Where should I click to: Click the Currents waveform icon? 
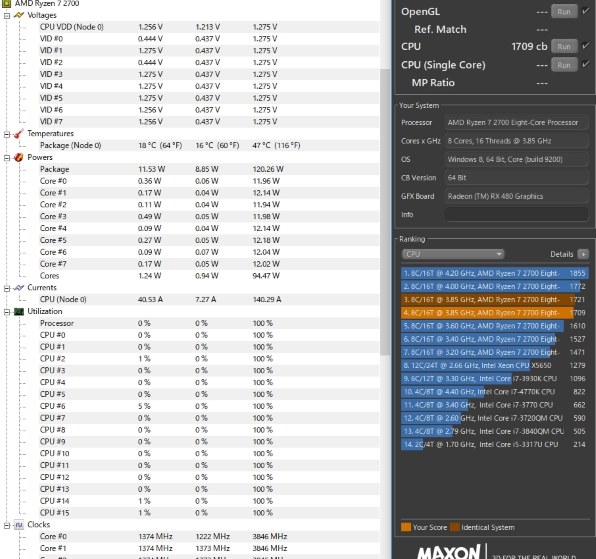18,288
